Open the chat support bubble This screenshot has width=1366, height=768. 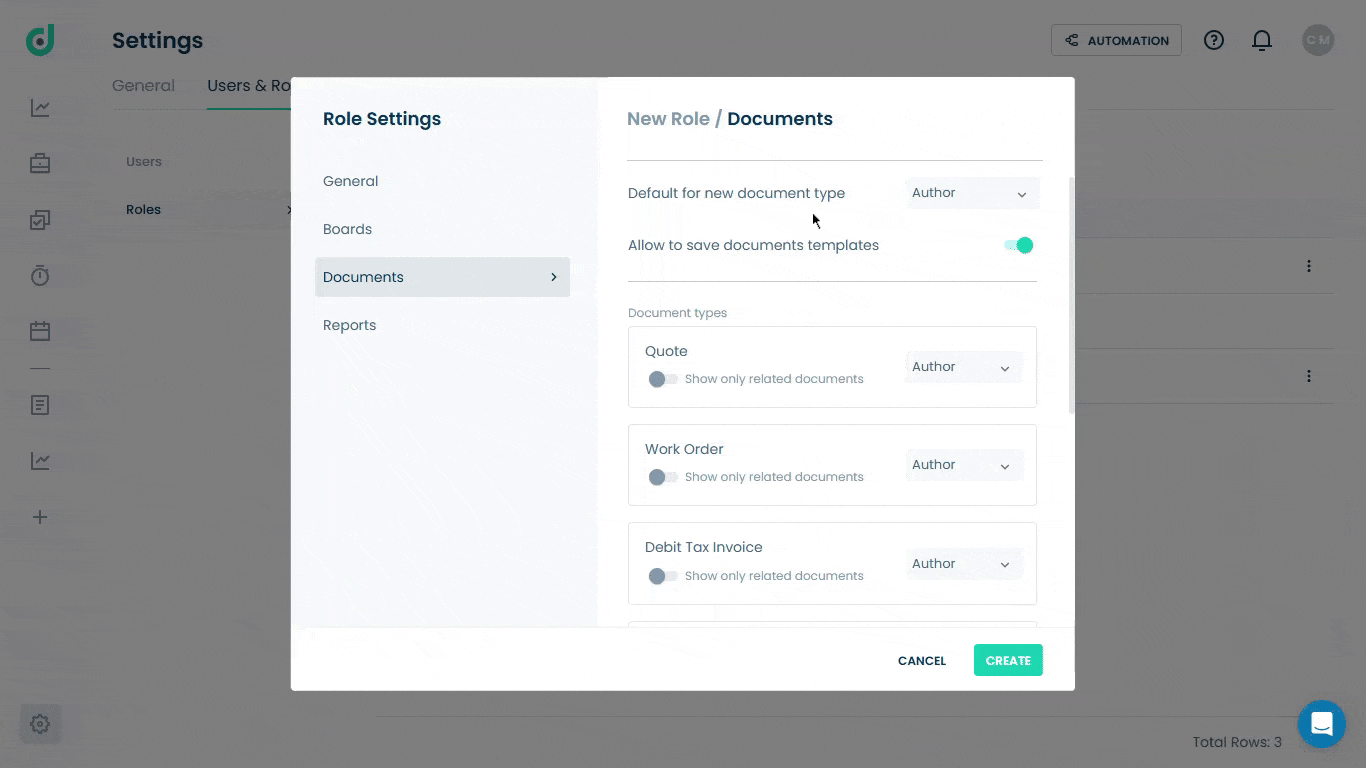tap(1322, 724)
